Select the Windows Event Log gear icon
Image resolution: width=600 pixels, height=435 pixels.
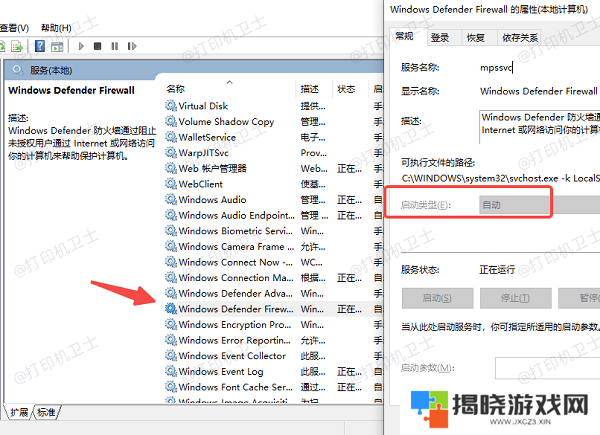point(171,371)
